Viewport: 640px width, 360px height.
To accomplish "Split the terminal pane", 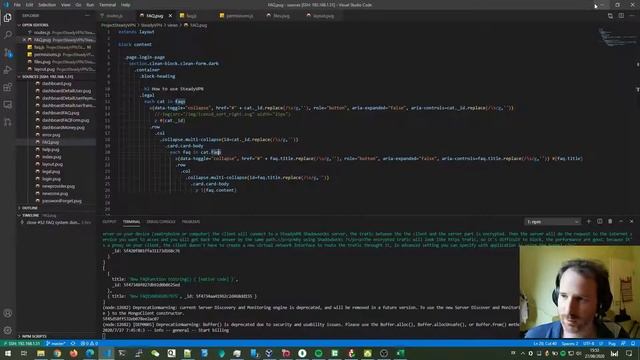I will (x=600, y=221).
